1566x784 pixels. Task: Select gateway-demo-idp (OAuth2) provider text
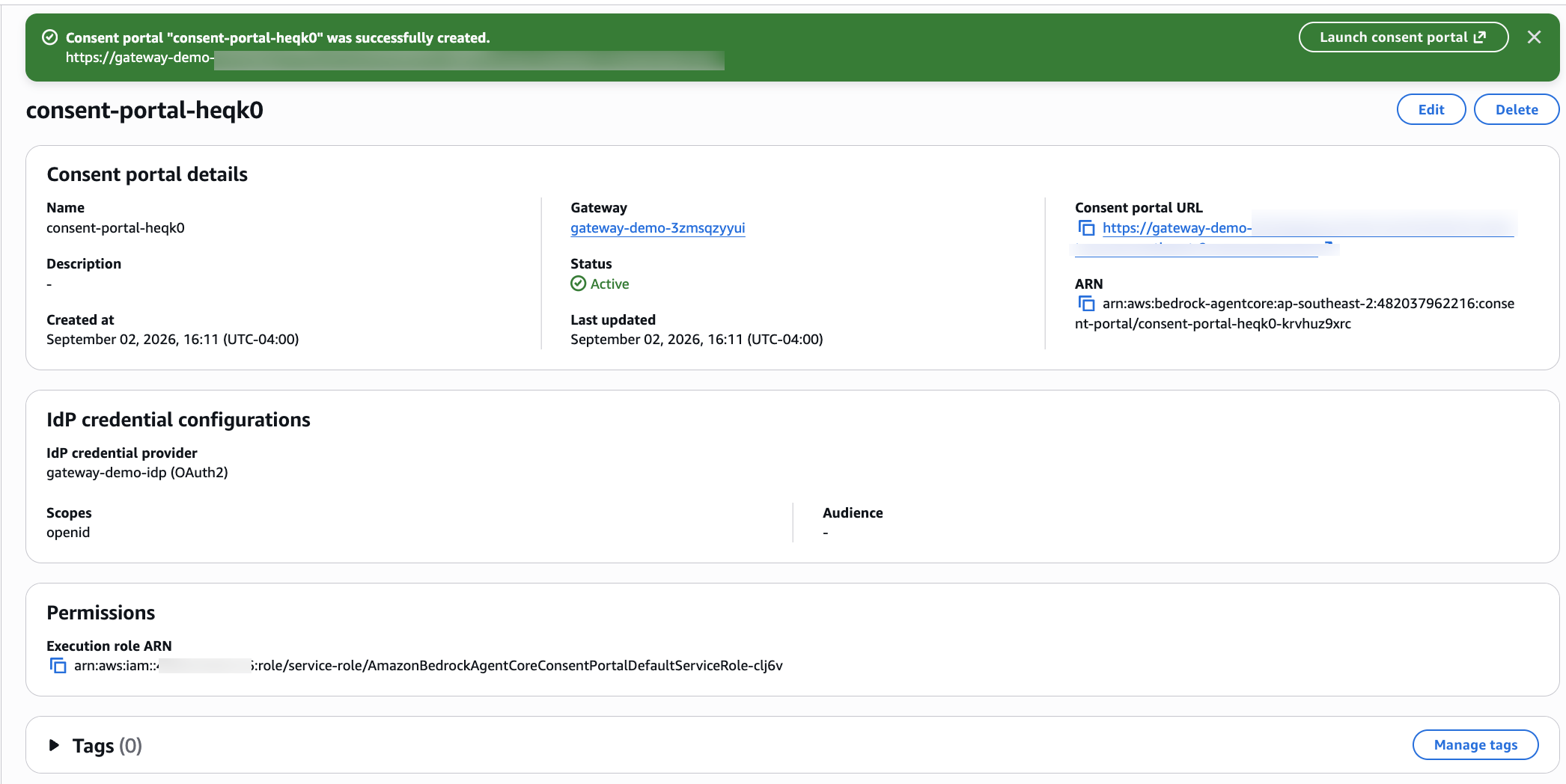click(x=137, y=473)
